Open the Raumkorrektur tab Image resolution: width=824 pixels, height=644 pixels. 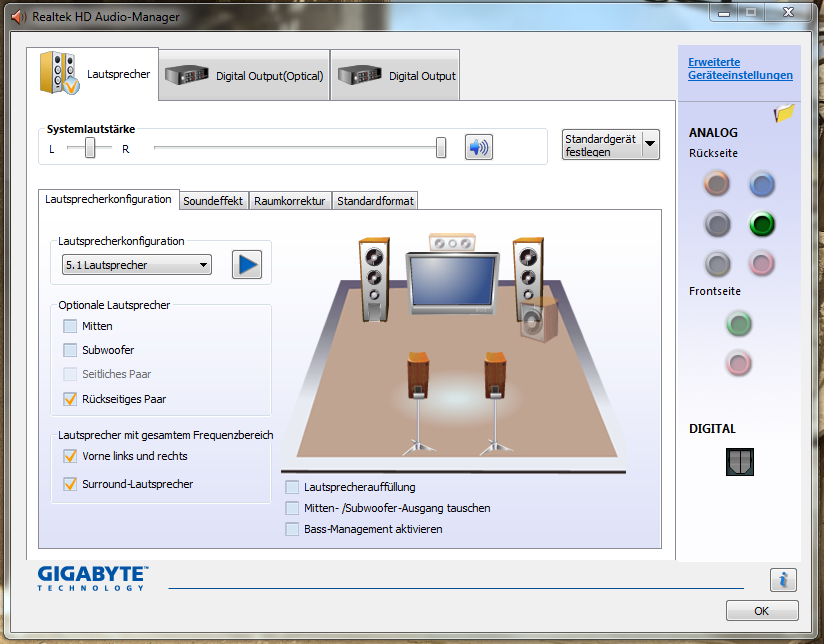[x=290, y=201]
